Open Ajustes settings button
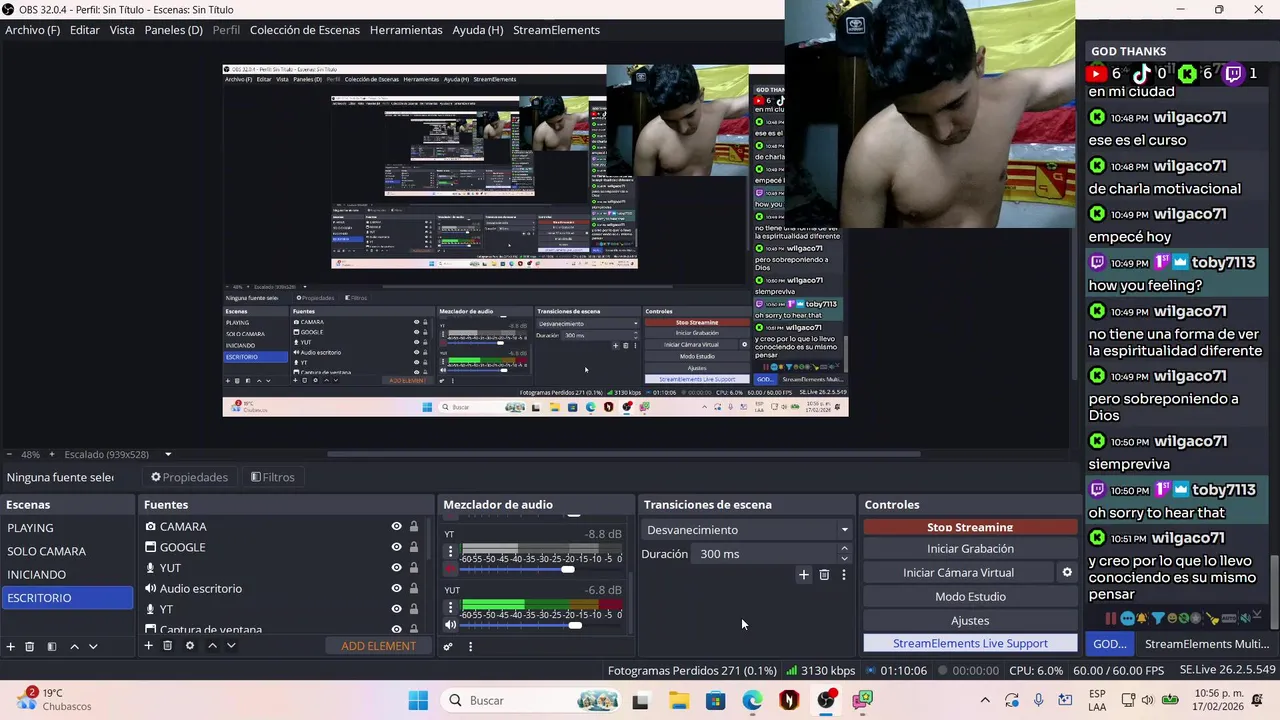This screenshot has height=720, width=1280. (x=970, y=621)
